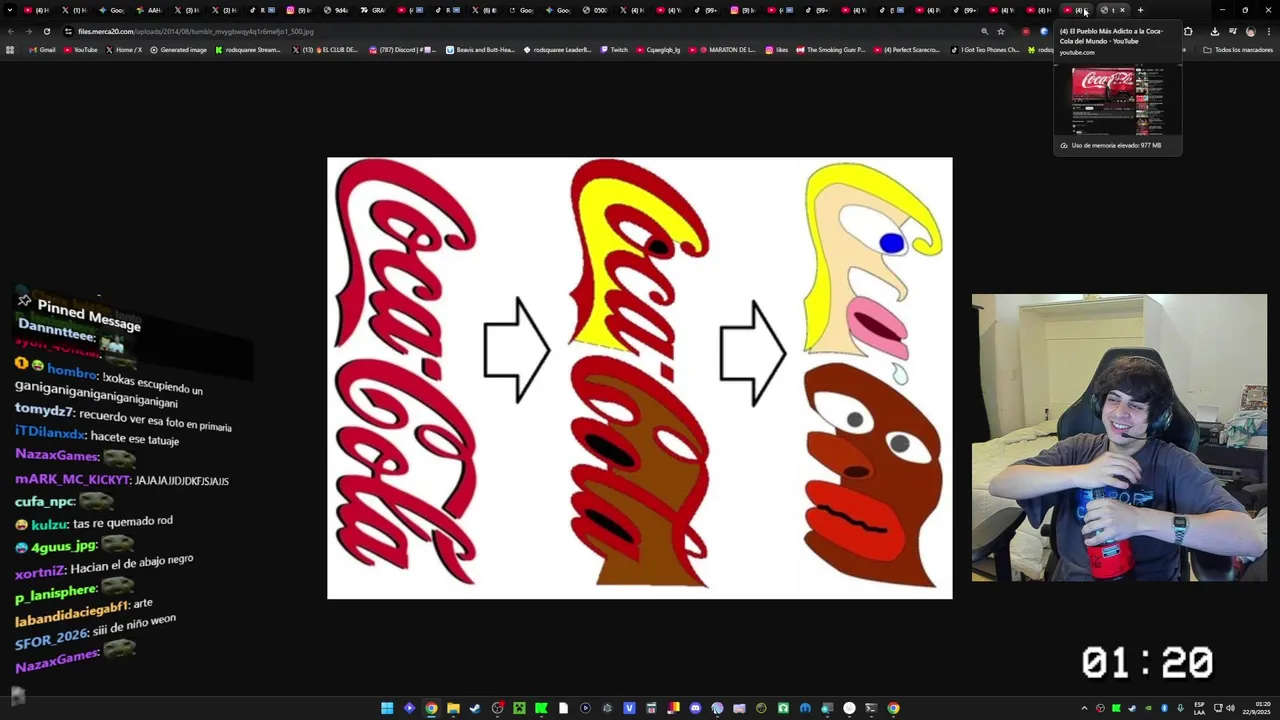
Task: Click the browser Back arrow
Action: [11, 31]
